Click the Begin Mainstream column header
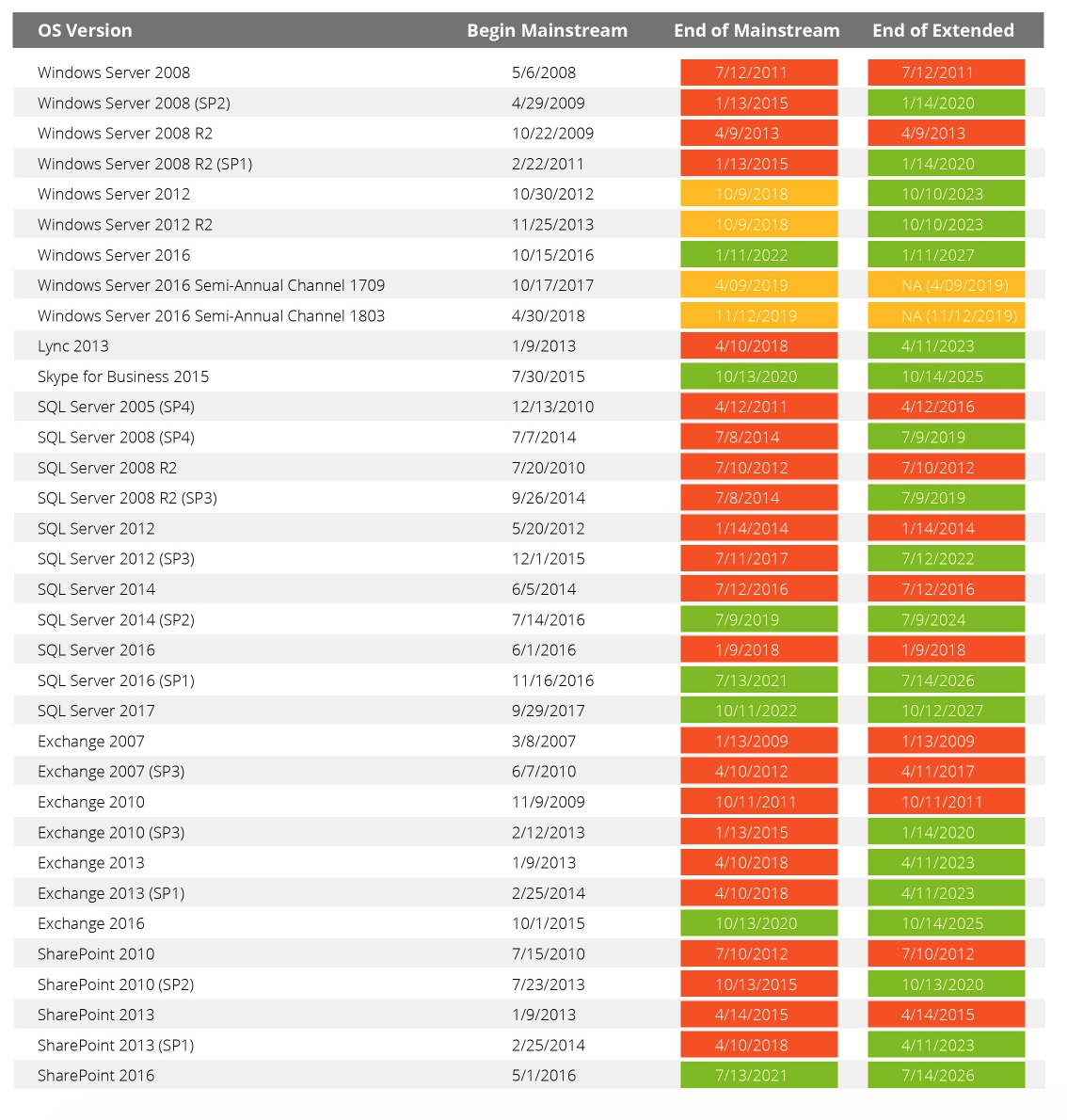This screenshot has width=1067, height=1120. point(547,30)
